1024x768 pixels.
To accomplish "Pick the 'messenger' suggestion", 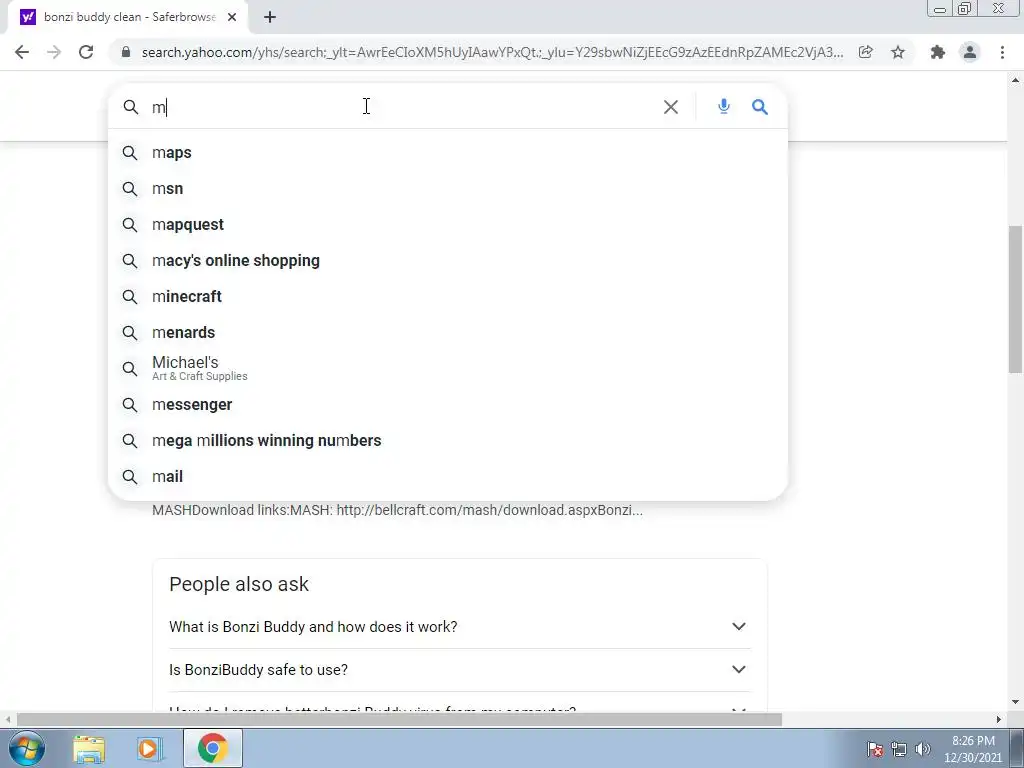I will point(448,405).
